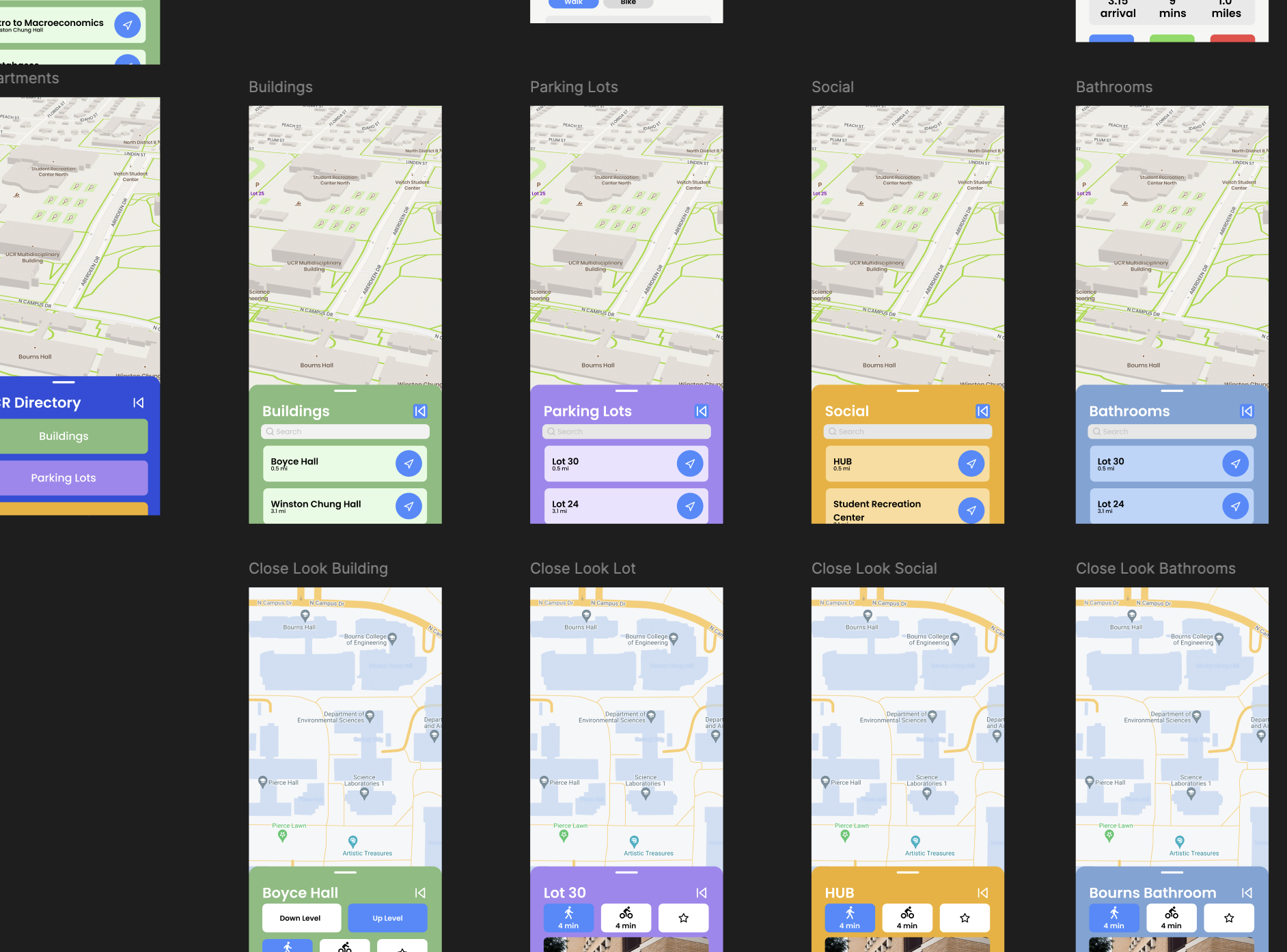This screenshot has height=952, width=1287.
Task: Click navigate arrow for Lot 30 in Parking Lots
Action: tap(690, 464)
